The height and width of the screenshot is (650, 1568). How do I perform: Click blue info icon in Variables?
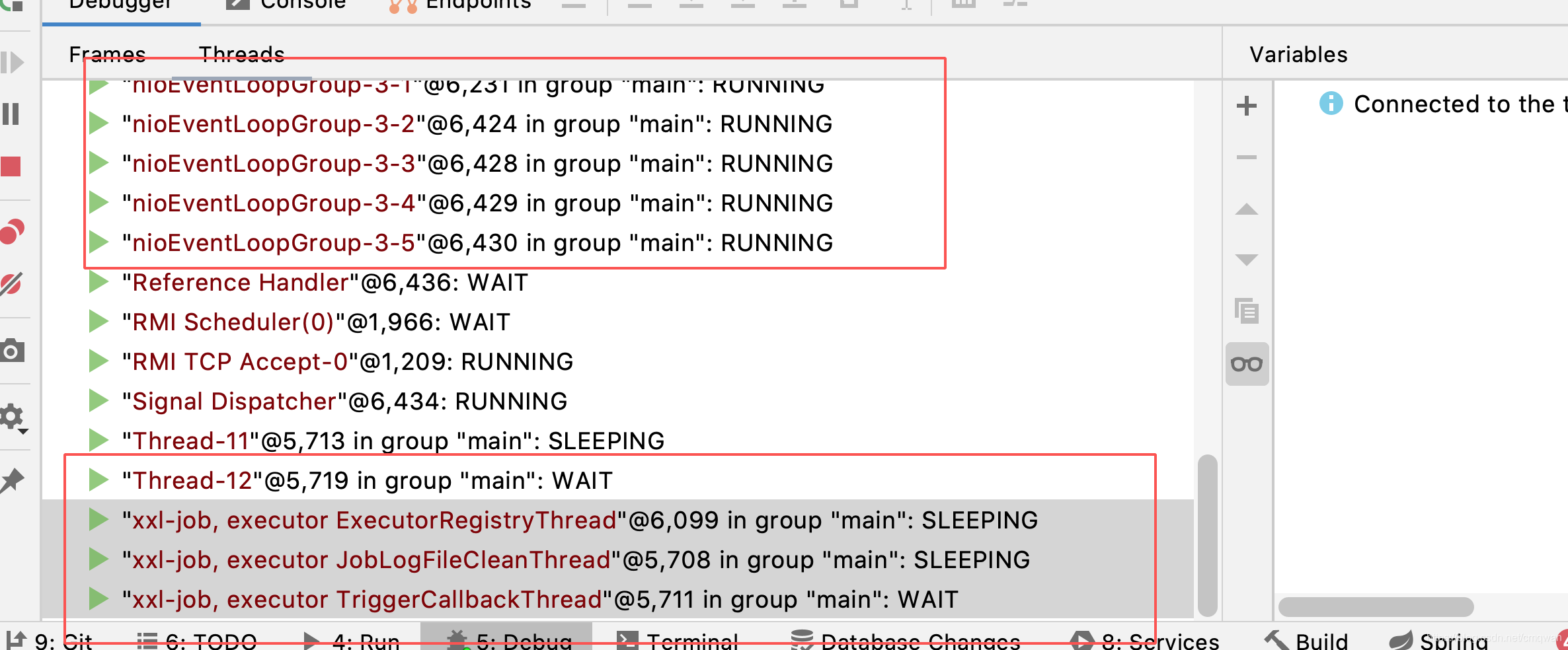[x=1331, y=103]
